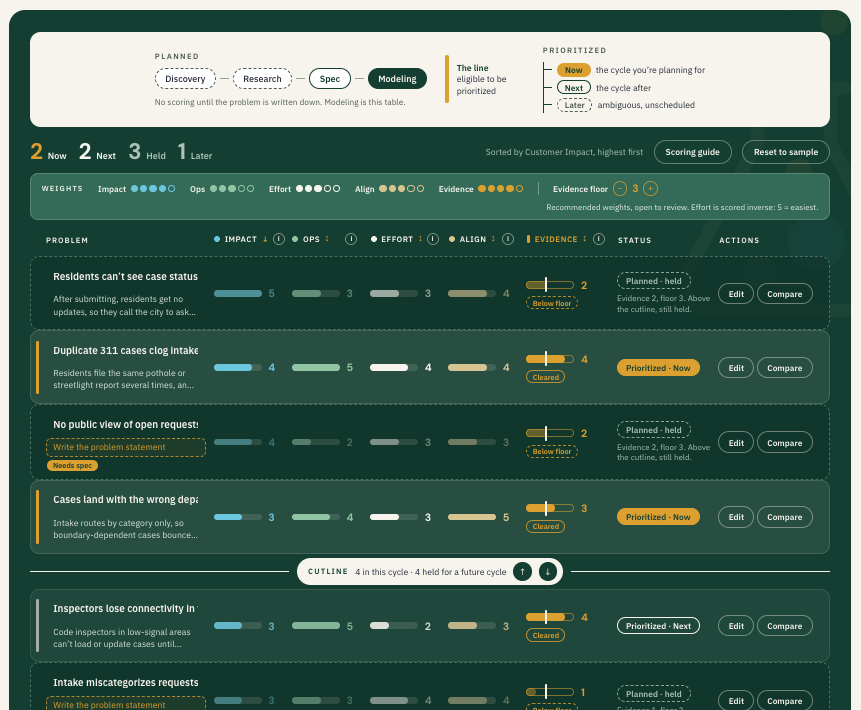Decrease the Evidence floor with the minus button
The height and width of the screenshot is (710, 861).
620,189
